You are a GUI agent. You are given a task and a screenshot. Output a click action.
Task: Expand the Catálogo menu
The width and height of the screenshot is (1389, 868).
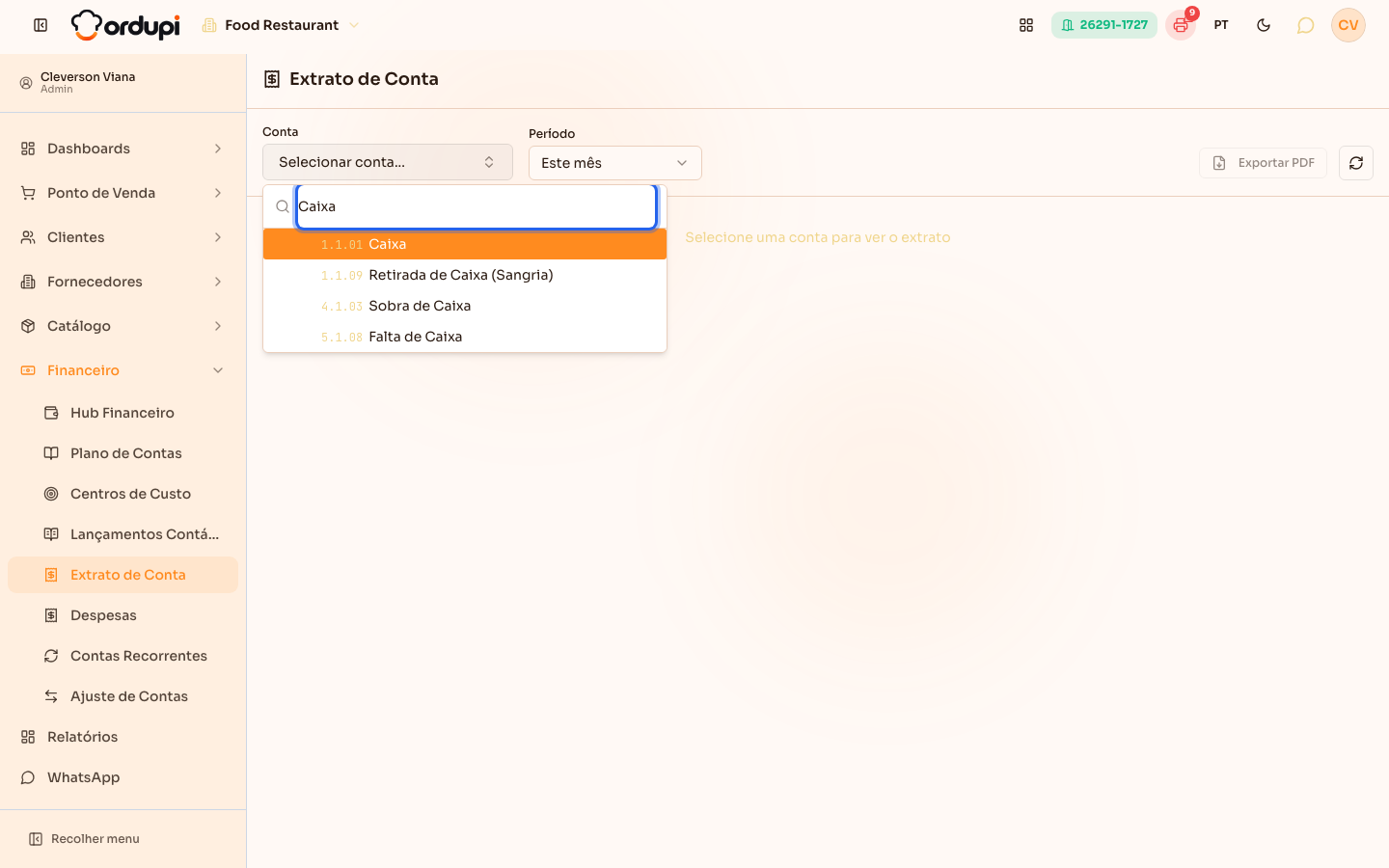tap(123, 326)
